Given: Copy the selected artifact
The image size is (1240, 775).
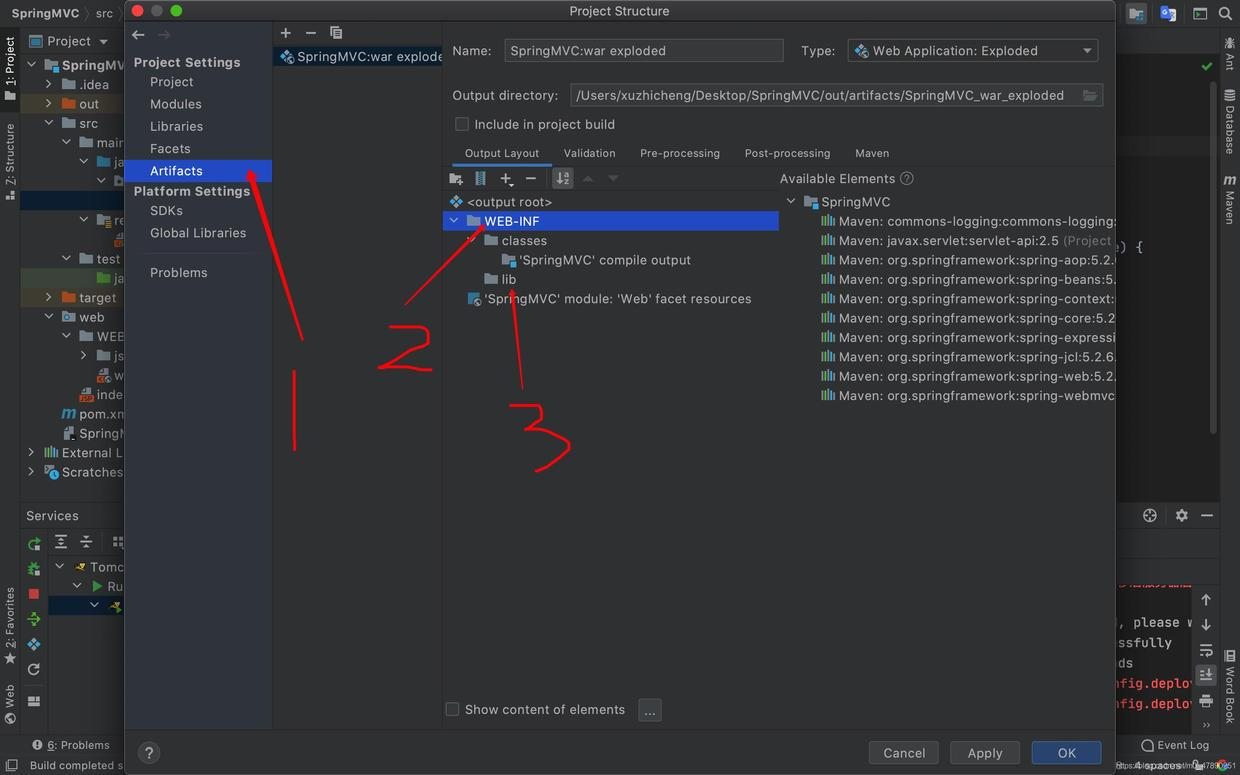Looking at the screenshot, I should [x=336, y=33].
